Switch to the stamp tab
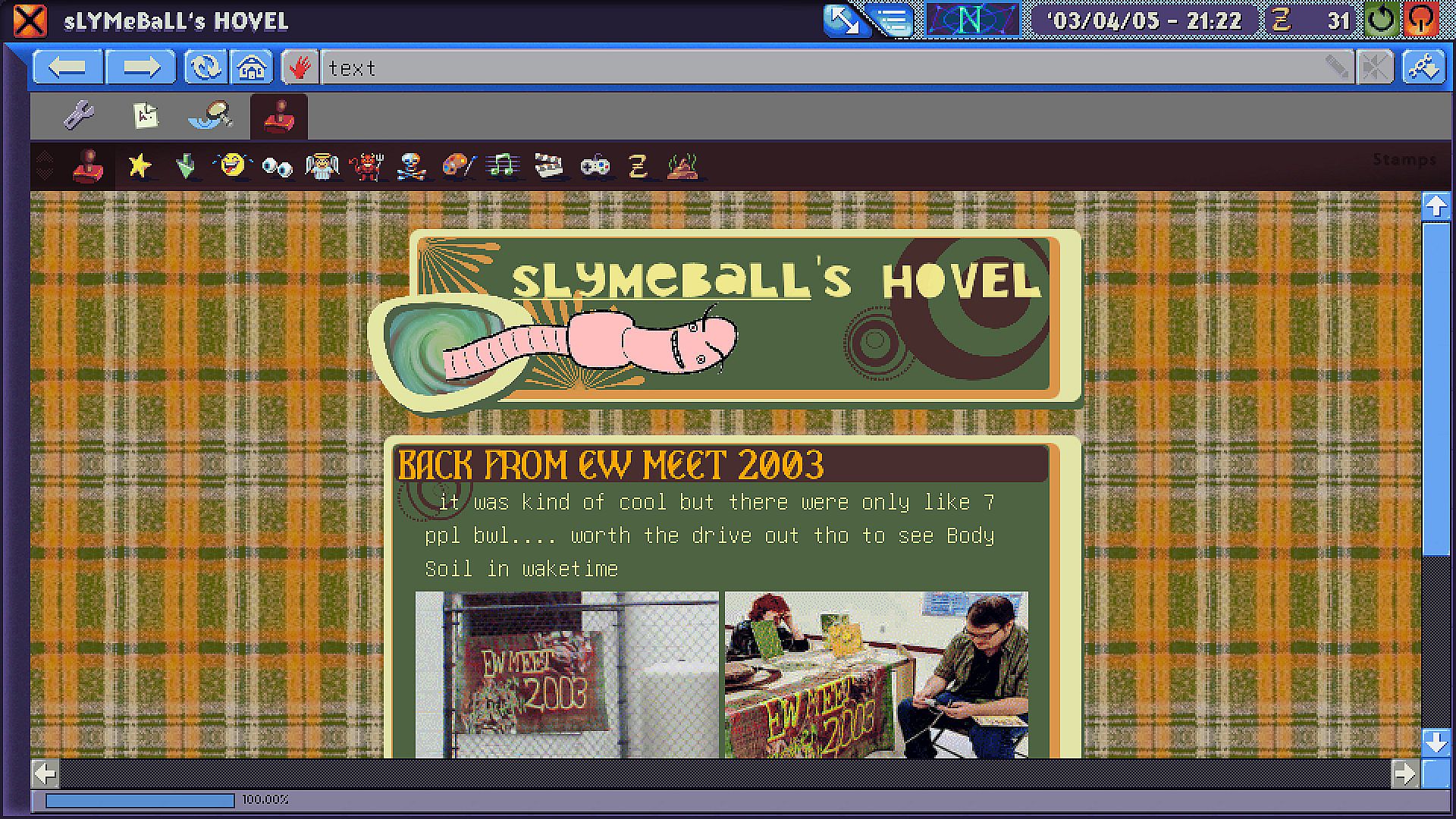The width and height of the screenshot is (1456, 819). [x=278, y=116]
